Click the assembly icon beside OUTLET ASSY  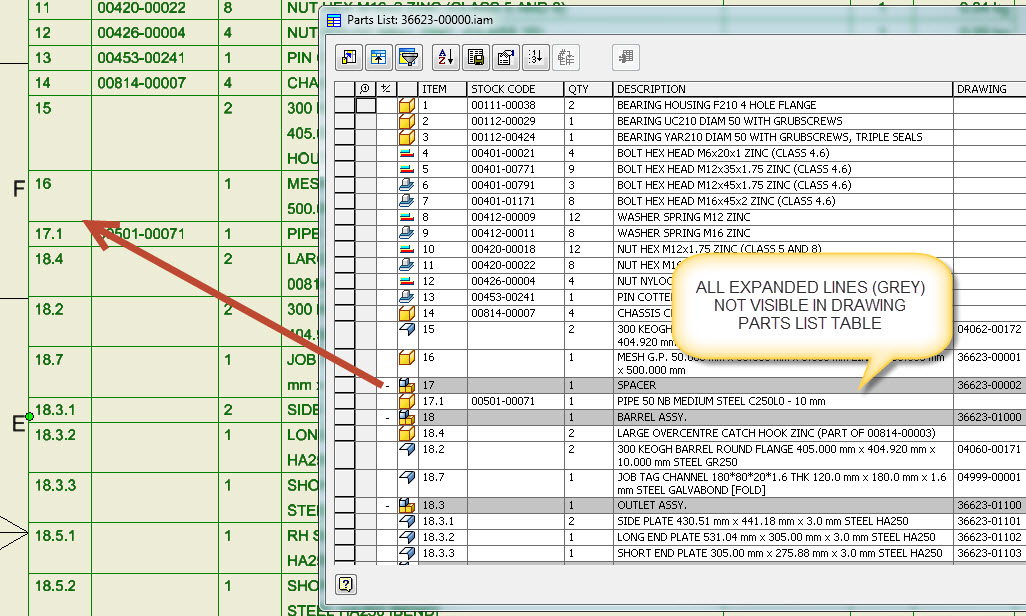pos(404,506)
